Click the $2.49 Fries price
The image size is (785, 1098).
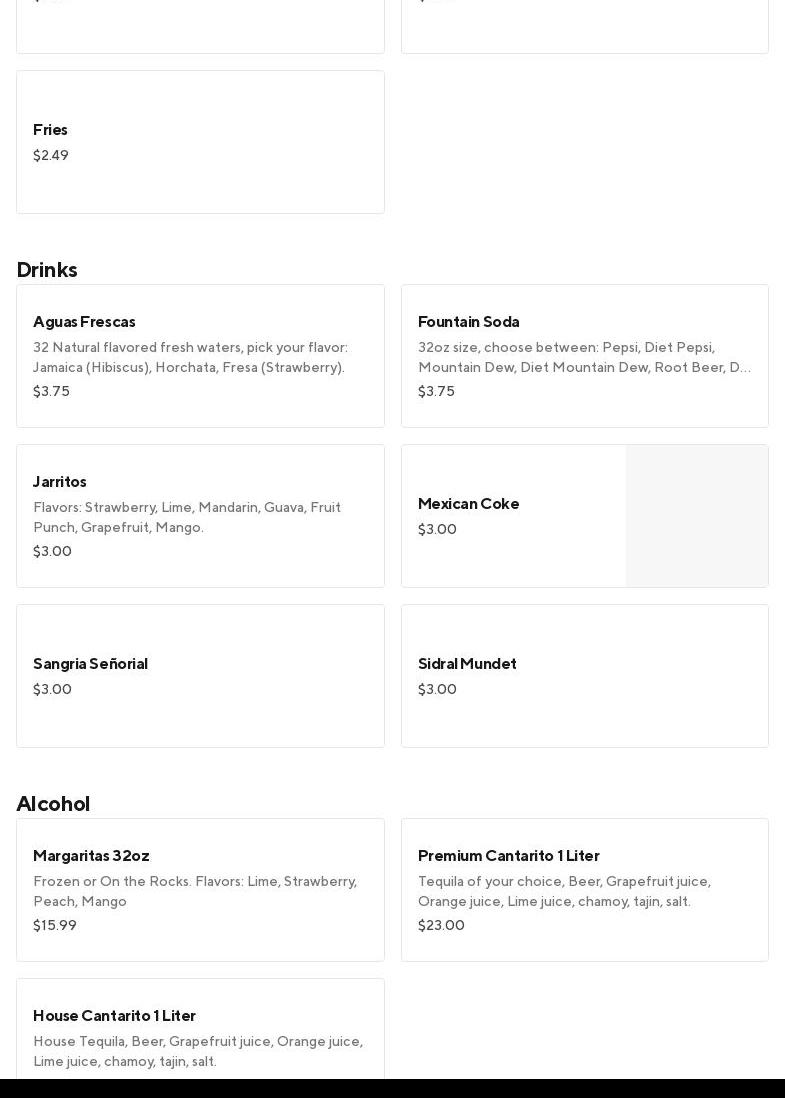51,155
